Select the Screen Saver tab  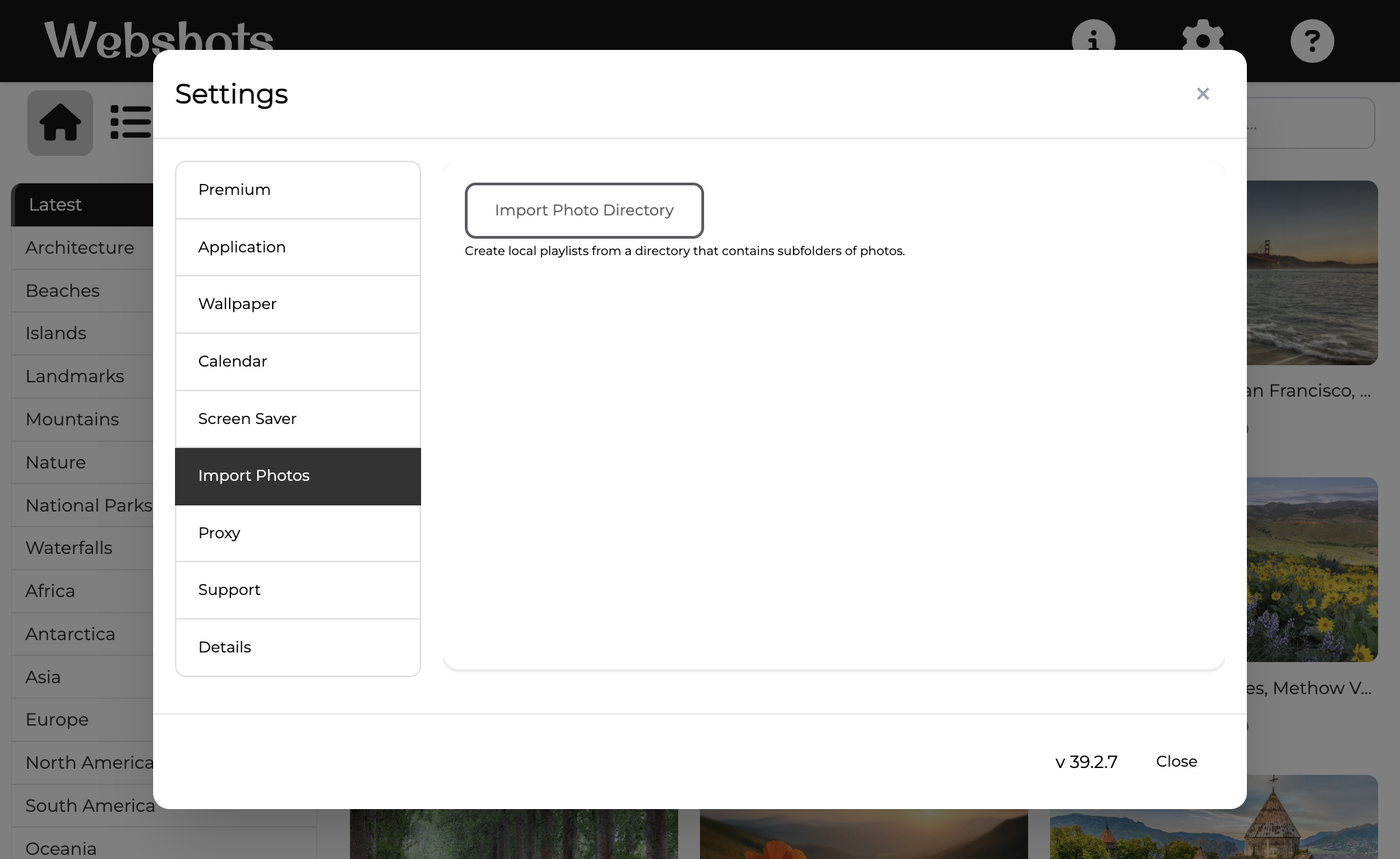click(x=298, y=419)
